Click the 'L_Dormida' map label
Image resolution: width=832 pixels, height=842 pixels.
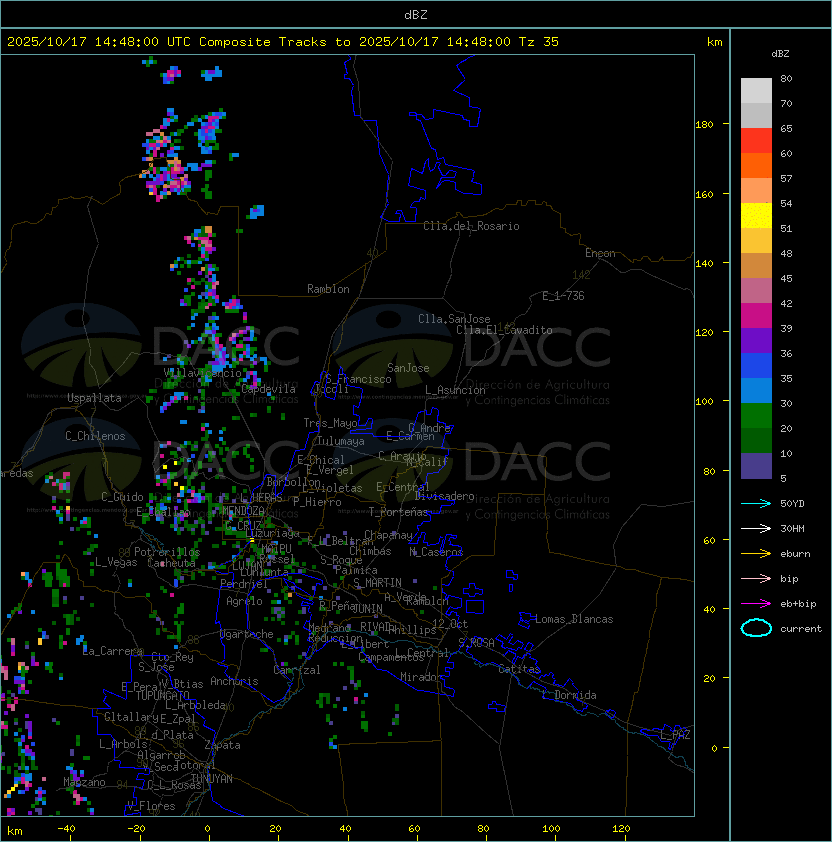(569, 695)
